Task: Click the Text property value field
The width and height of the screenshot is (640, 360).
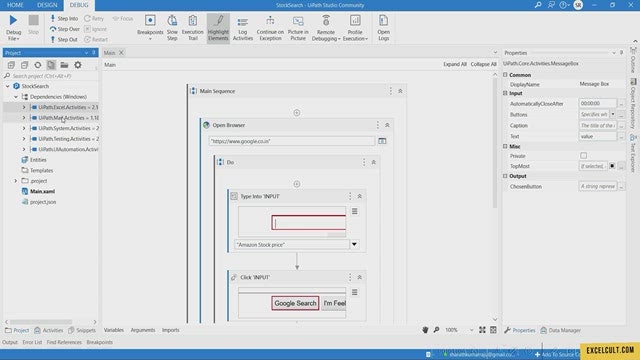Action: 598,136
